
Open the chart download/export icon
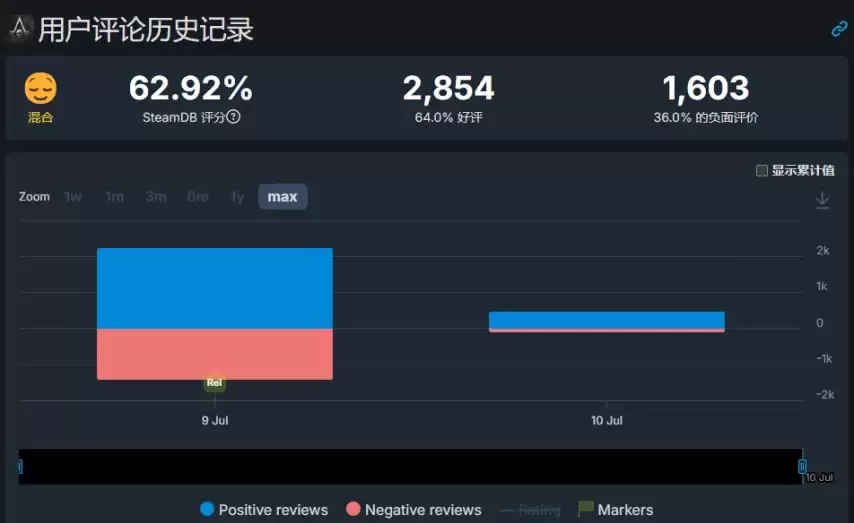(x=822, y=200)
